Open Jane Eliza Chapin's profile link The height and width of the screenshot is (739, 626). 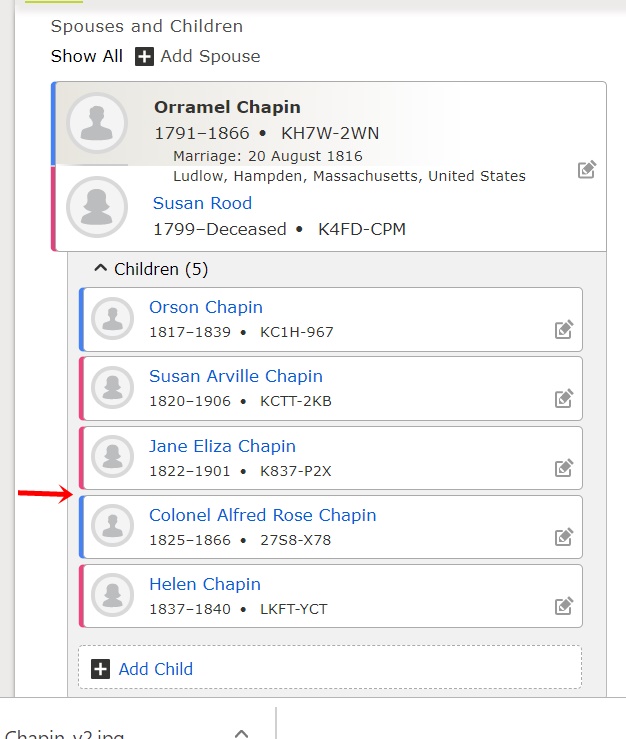coord(222,446)
